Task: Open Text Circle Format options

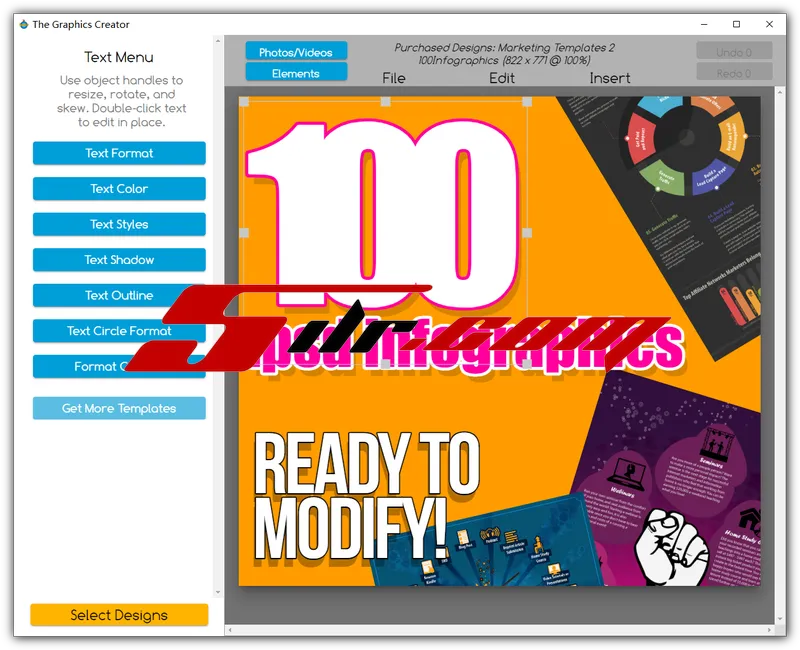Action: pos(119,331)
